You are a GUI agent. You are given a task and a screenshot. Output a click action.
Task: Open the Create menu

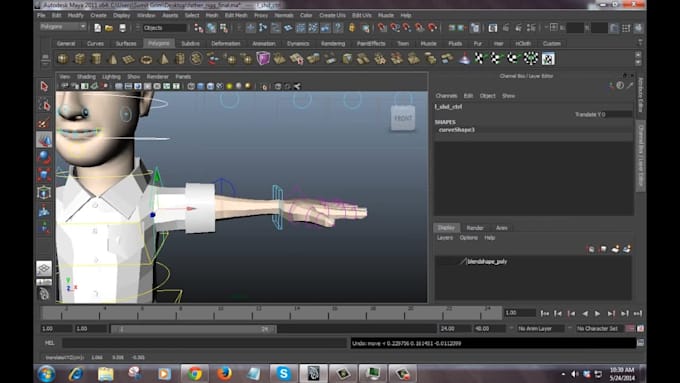(98, 15)
